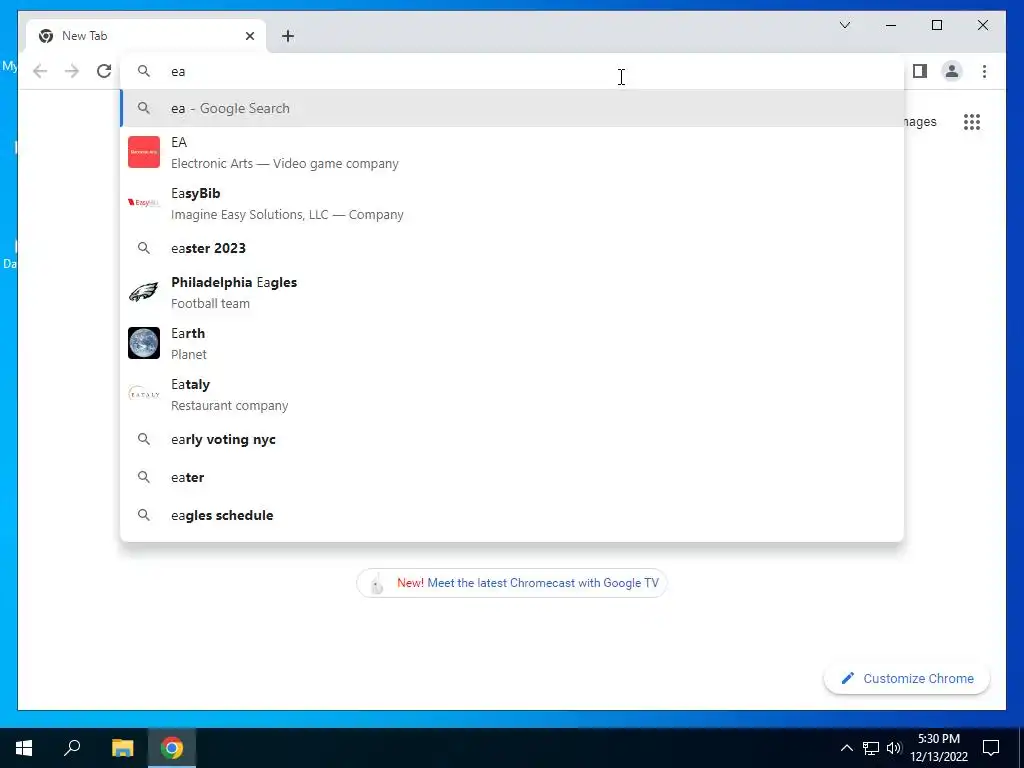Click the pencil icon on Customize Chrome

[x=847, y=679]
